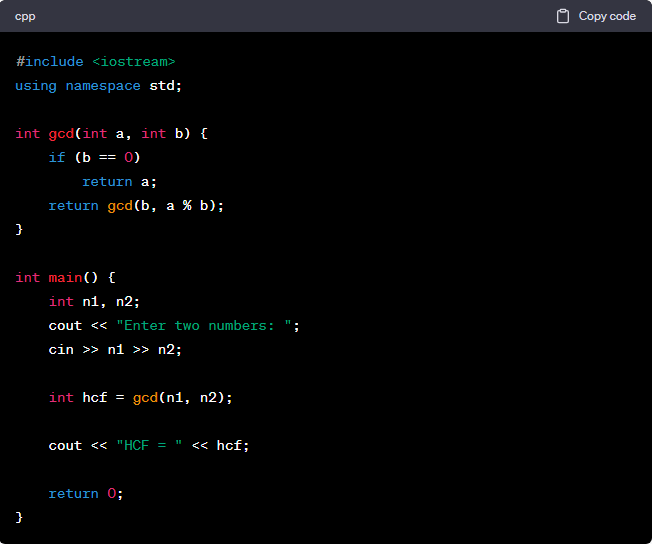Viewport: 652px width, 544px height.
Task: Click the #include <iostream> line
Action: (95, 62)
